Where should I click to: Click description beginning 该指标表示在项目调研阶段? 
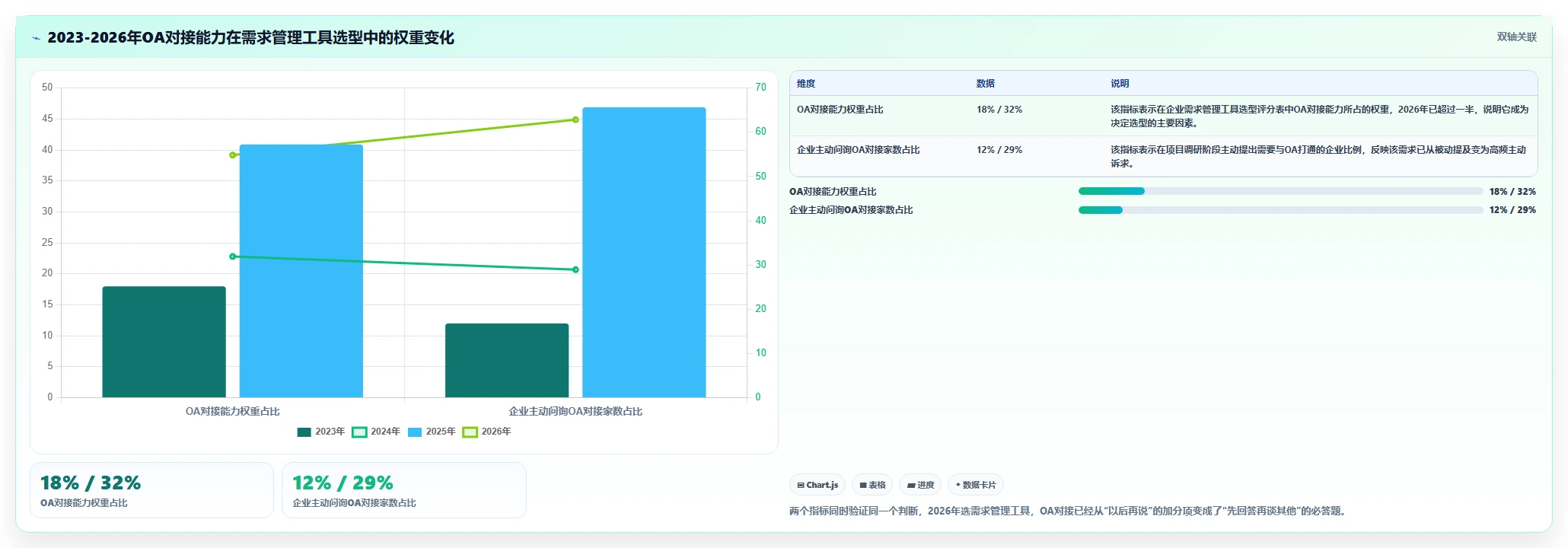click(x=1319, y=156)
